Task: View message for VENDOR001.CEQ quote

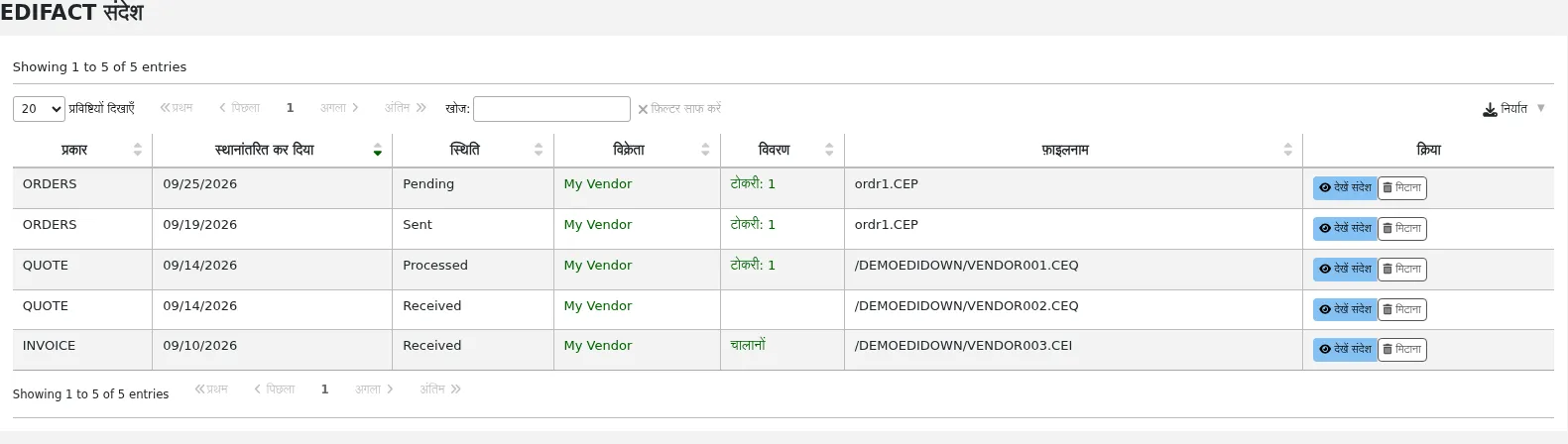Action: (x=1345, y=270)
